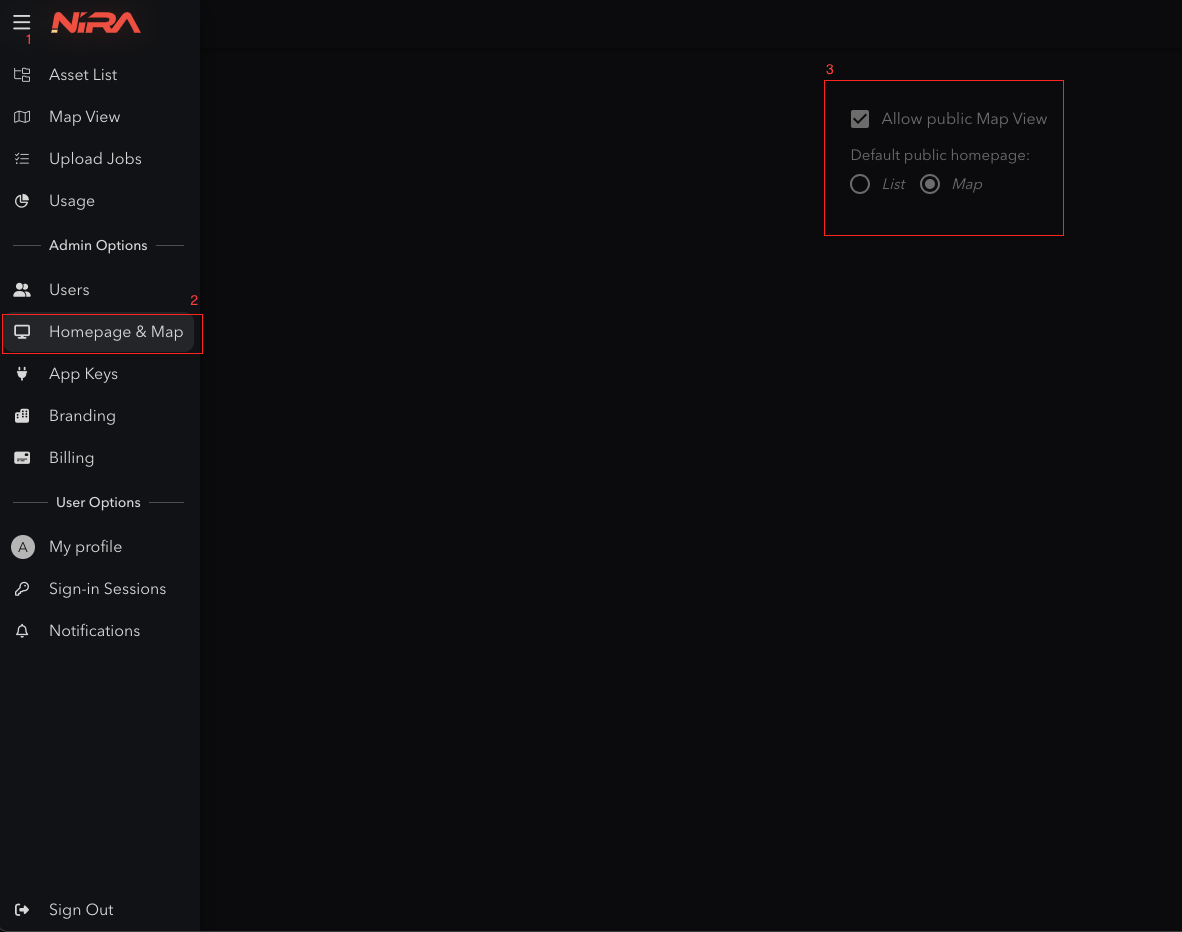Click the Users people icon

[x=22, y=290]
